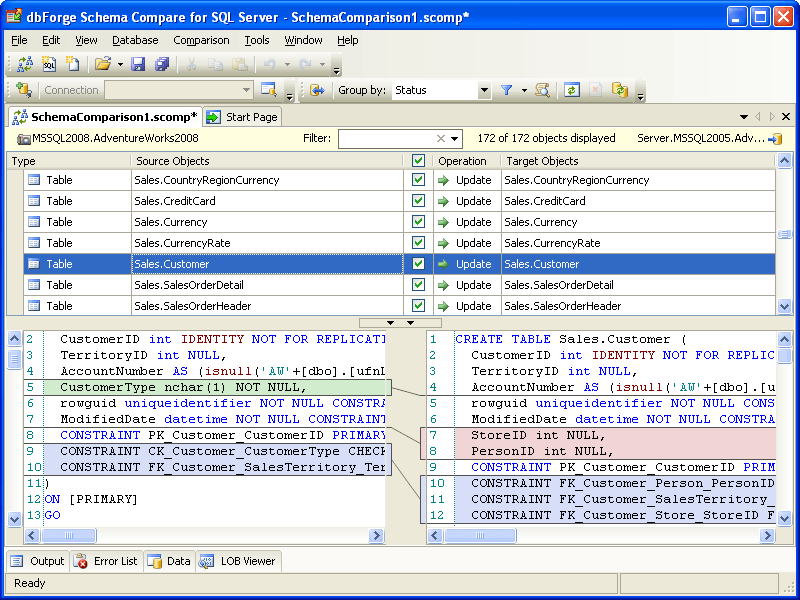Switch to the Start Page tab
Image resolution: width=800 pixels, height=600 pixels.
(242, 116)
